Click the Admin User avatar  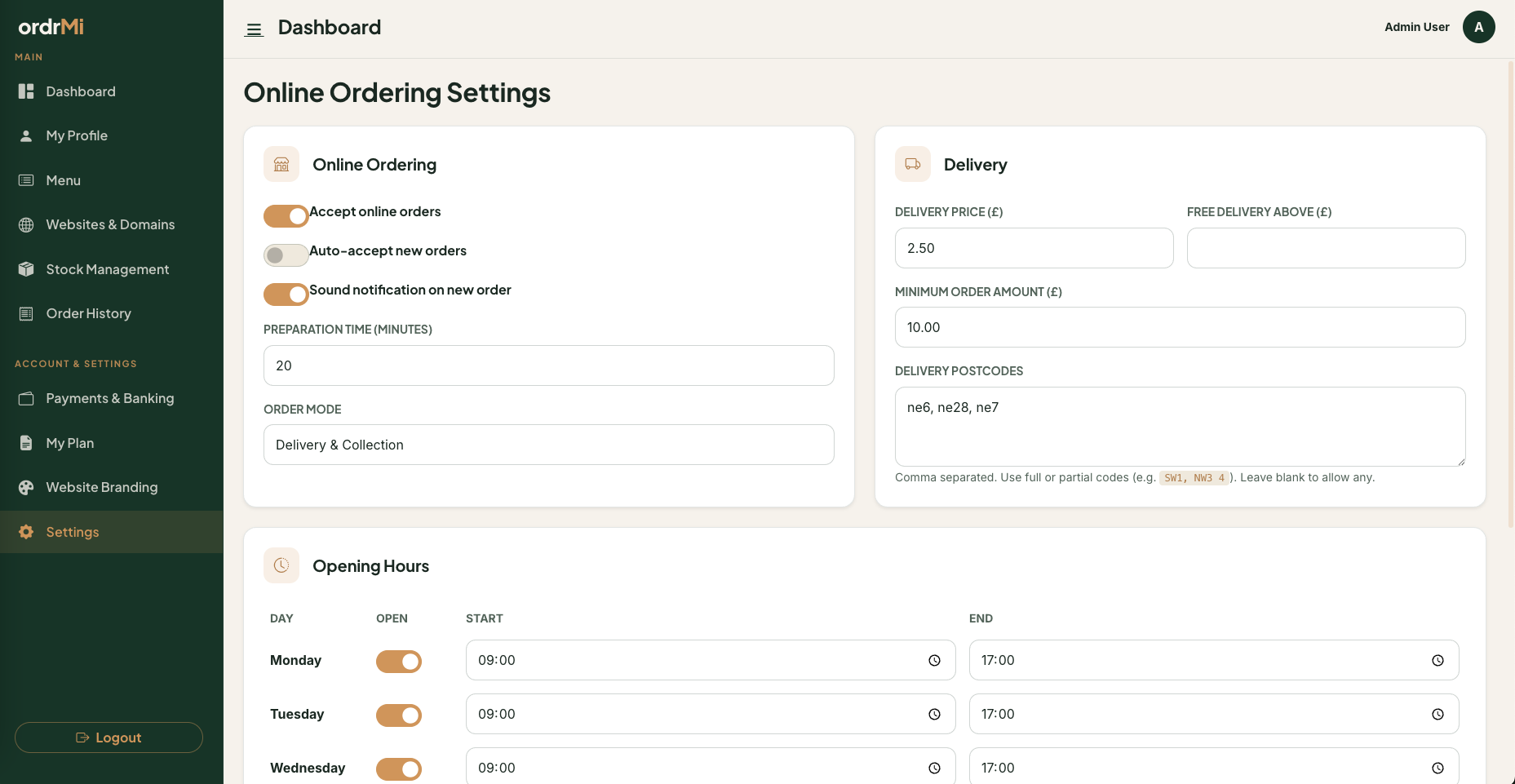[x=1478, y=27]
